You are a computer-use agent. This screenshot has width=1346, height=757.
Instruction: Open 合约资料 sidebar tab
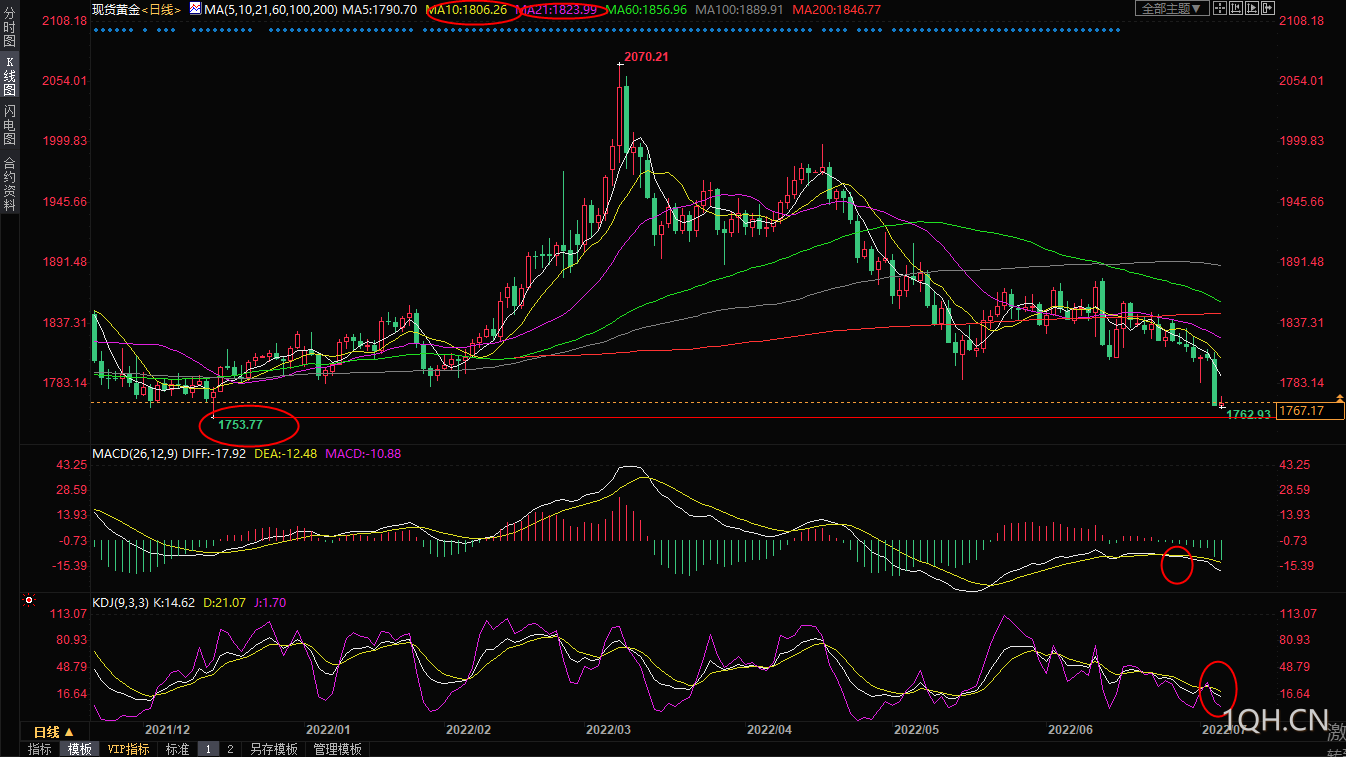(9, 183)
